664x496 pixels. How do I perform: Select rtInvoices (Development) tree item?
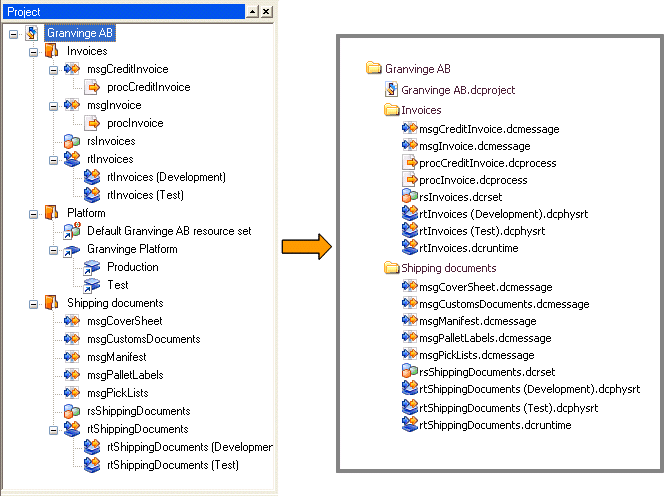click(x=165, y=177)
